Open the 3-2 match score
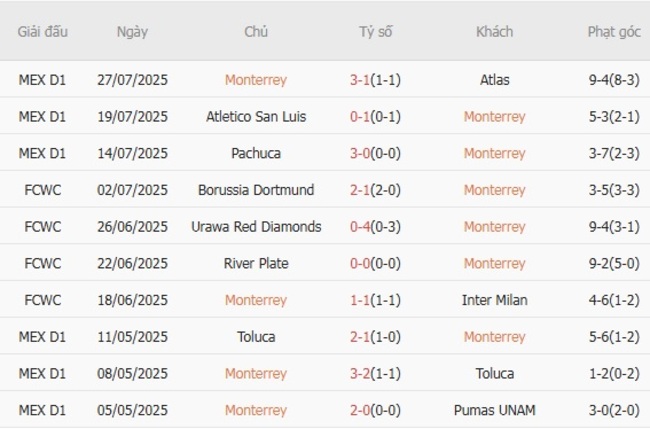This screenshot has height=429, width=650. (361, 373)
